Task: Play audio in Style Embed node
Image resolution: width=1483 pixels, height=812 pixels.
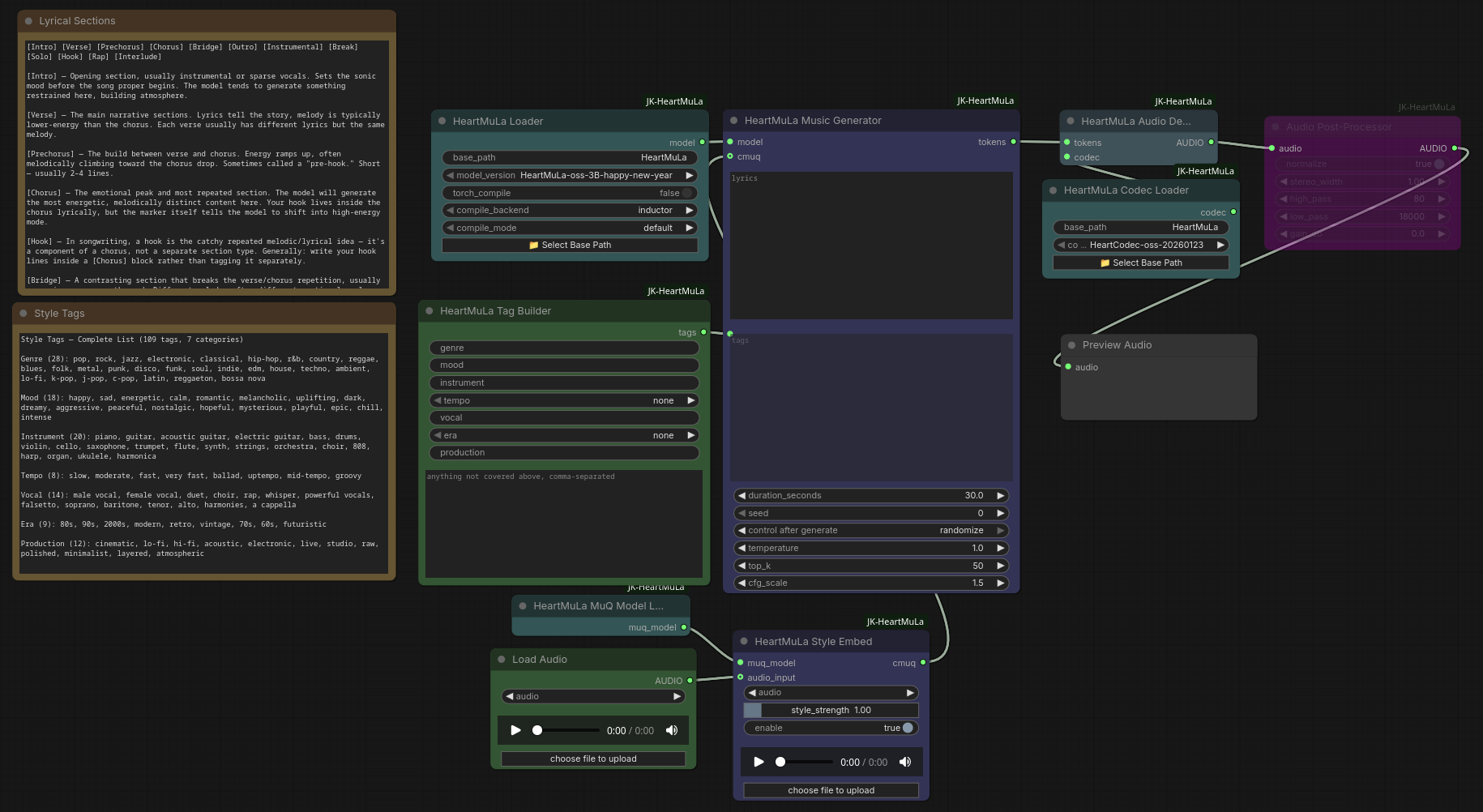Action: tap(759, 762)
